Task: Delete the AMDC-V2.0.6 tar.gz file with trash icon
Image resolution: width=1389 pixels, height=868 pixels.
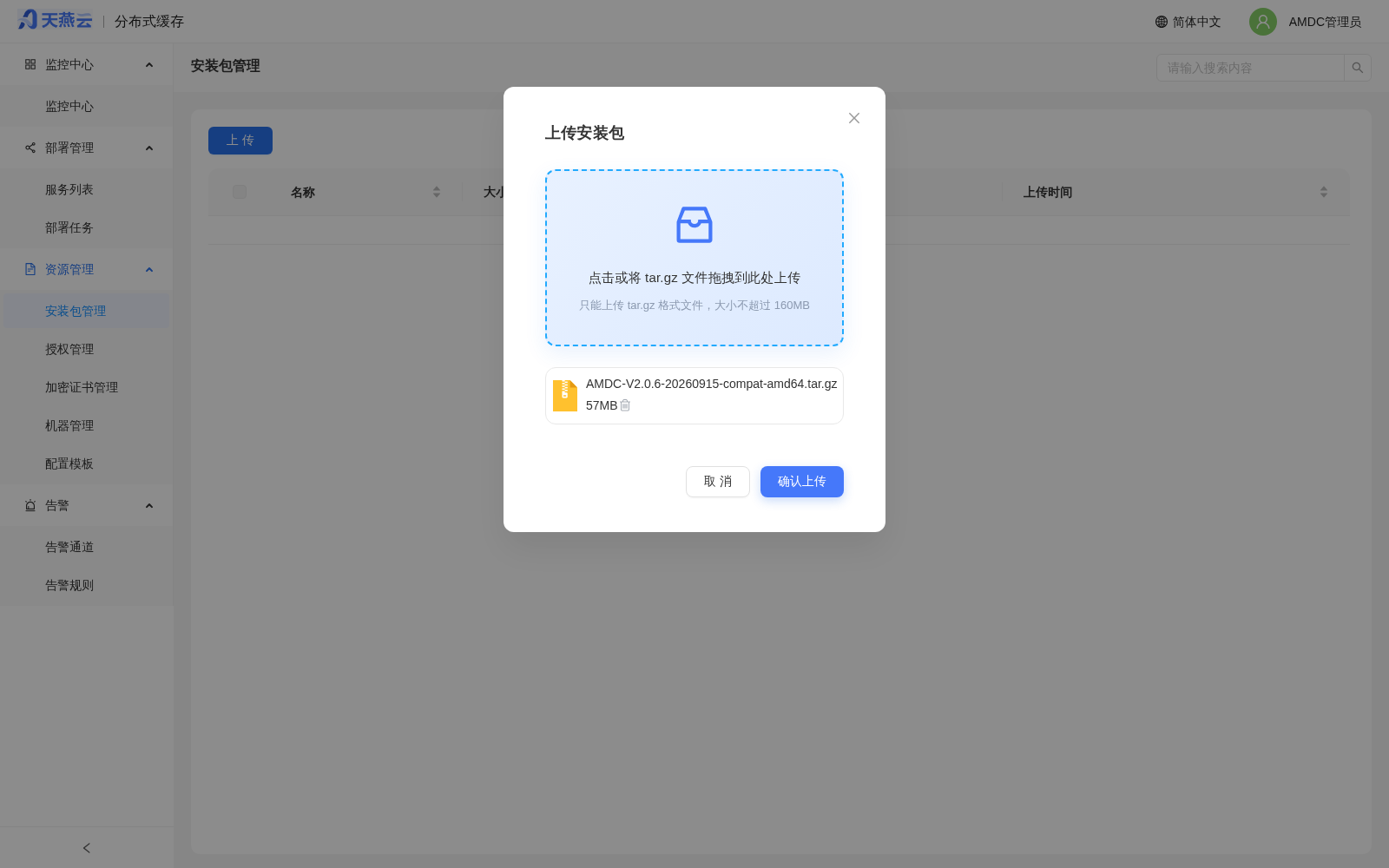Action: pos(625,405)
